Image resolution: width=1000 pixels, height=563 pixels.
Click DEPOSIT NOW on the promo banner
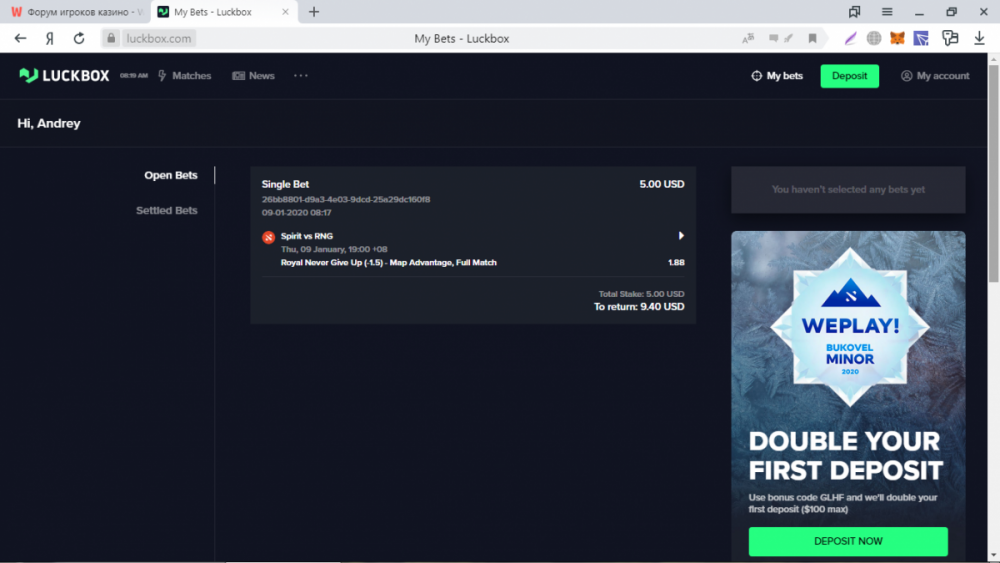coord(848,541)
